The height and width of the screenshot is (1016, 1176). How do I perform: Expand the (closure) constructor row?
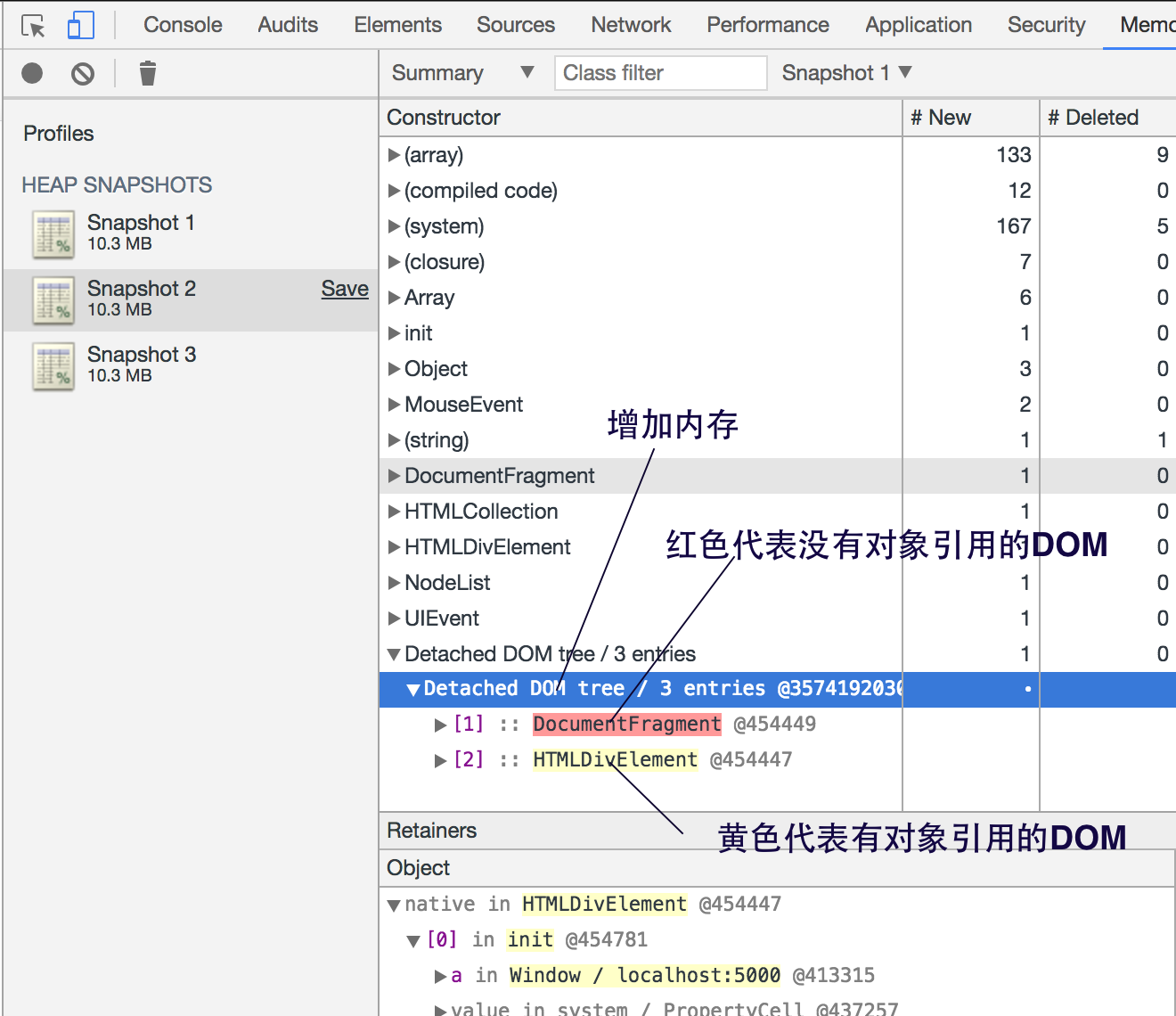[x=394, y=262]
